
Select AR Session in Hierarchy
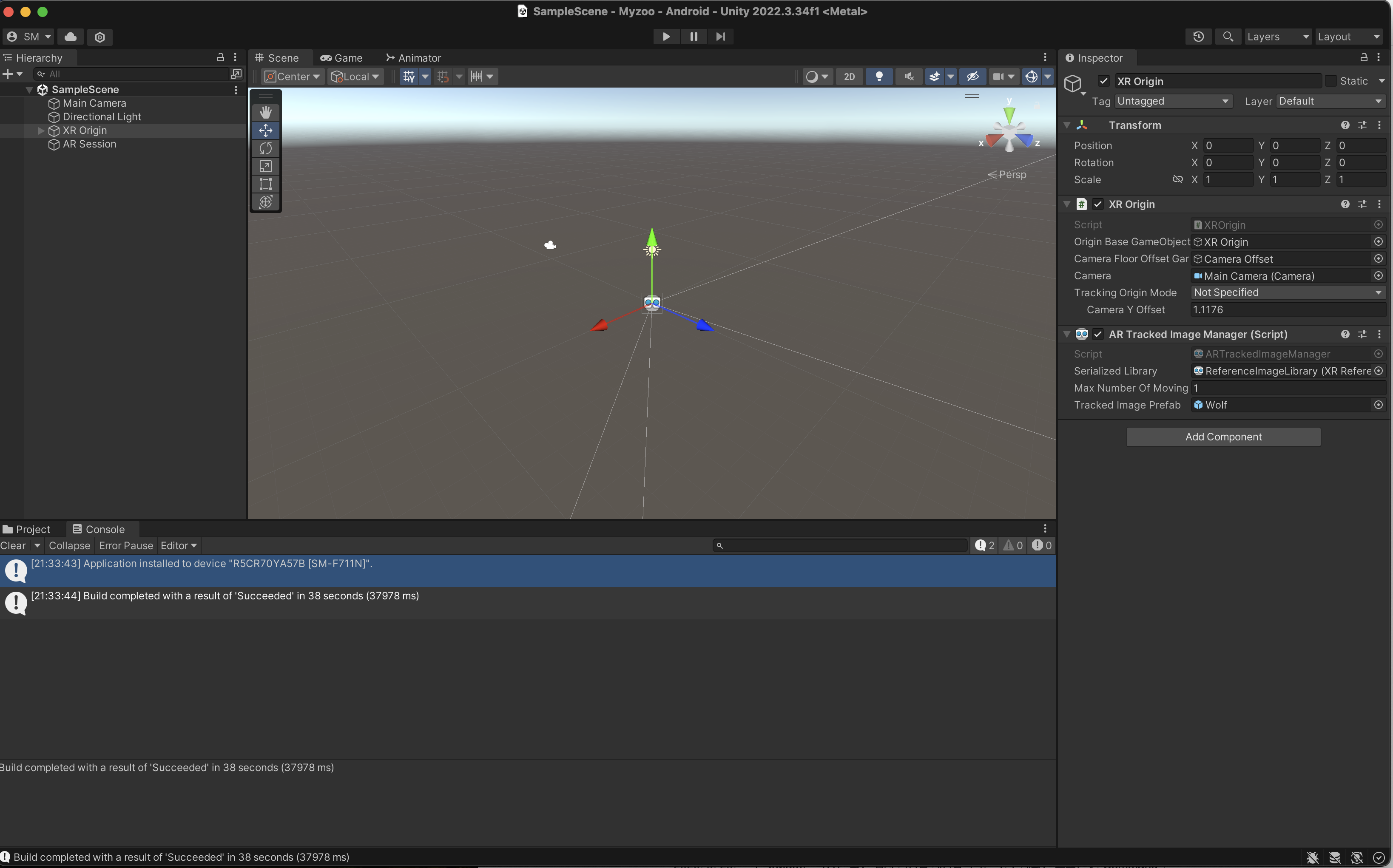pos(89,145)
